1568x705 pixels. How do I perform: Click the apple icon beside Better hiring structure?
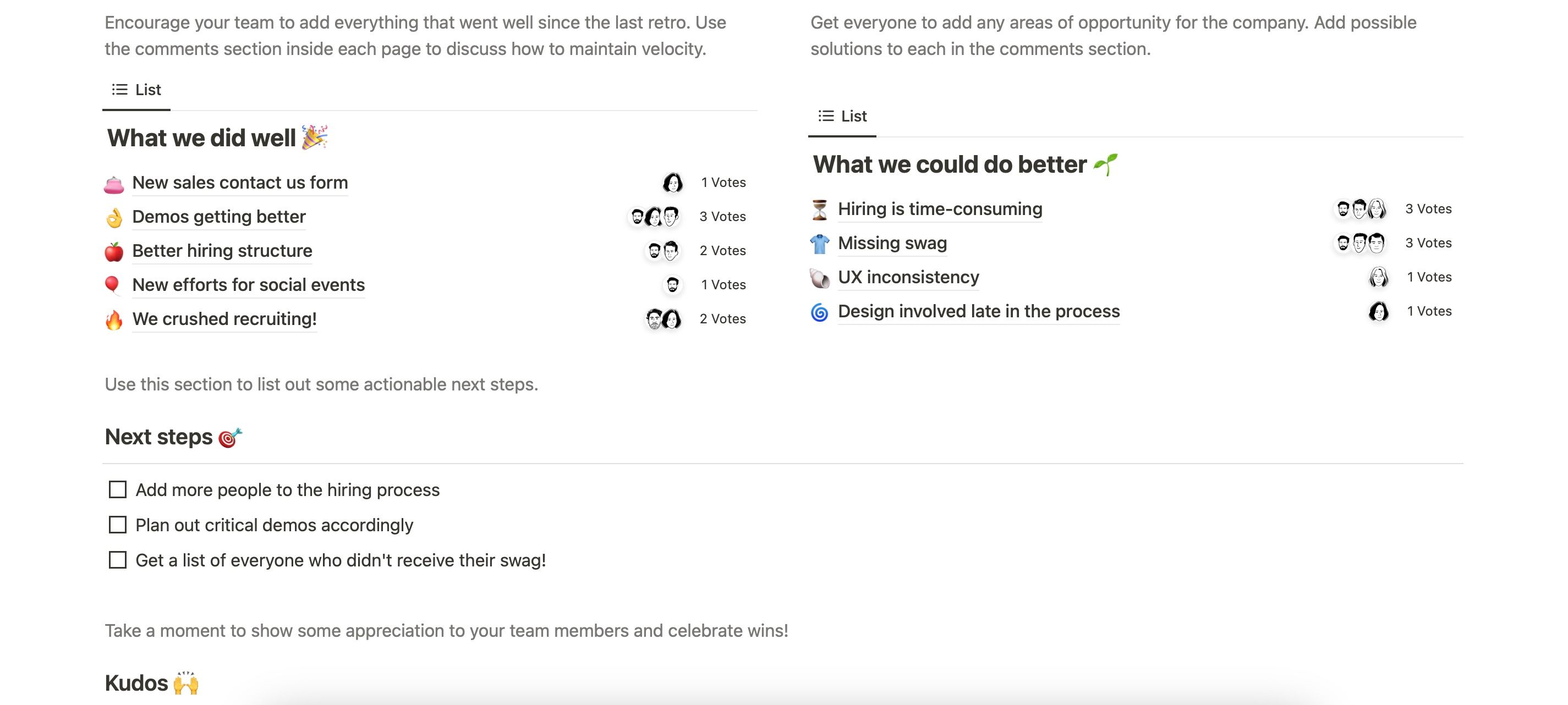coord(114,251)
